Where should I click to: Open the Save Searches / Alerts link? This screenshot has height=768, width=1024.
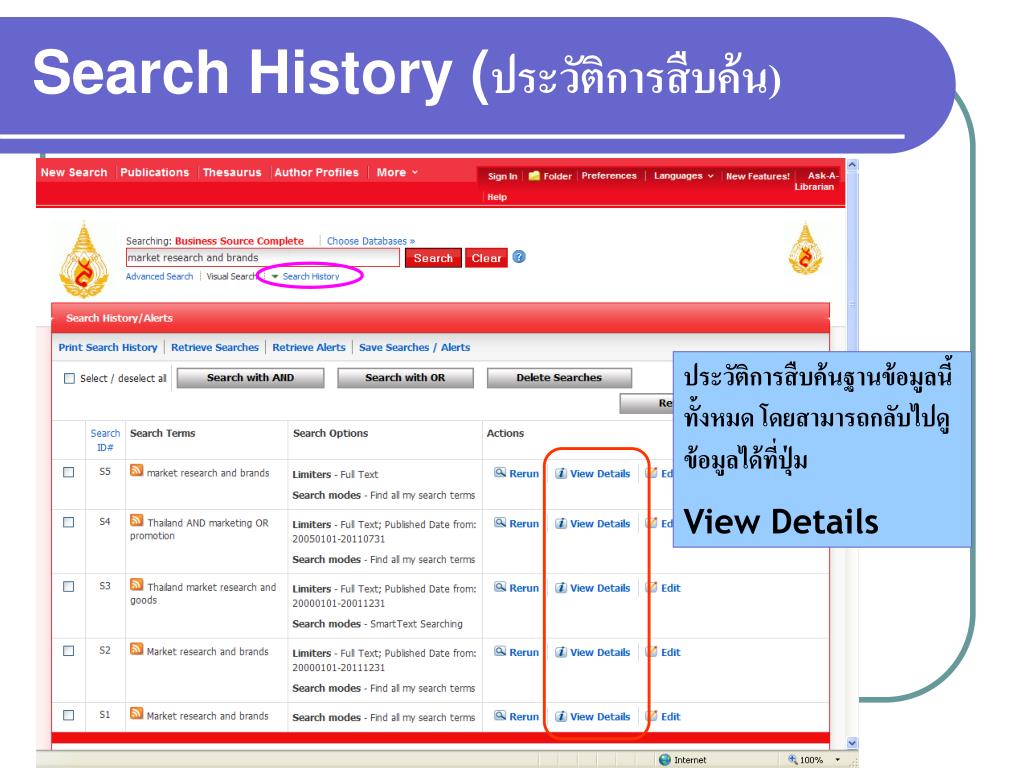point(415,347)
